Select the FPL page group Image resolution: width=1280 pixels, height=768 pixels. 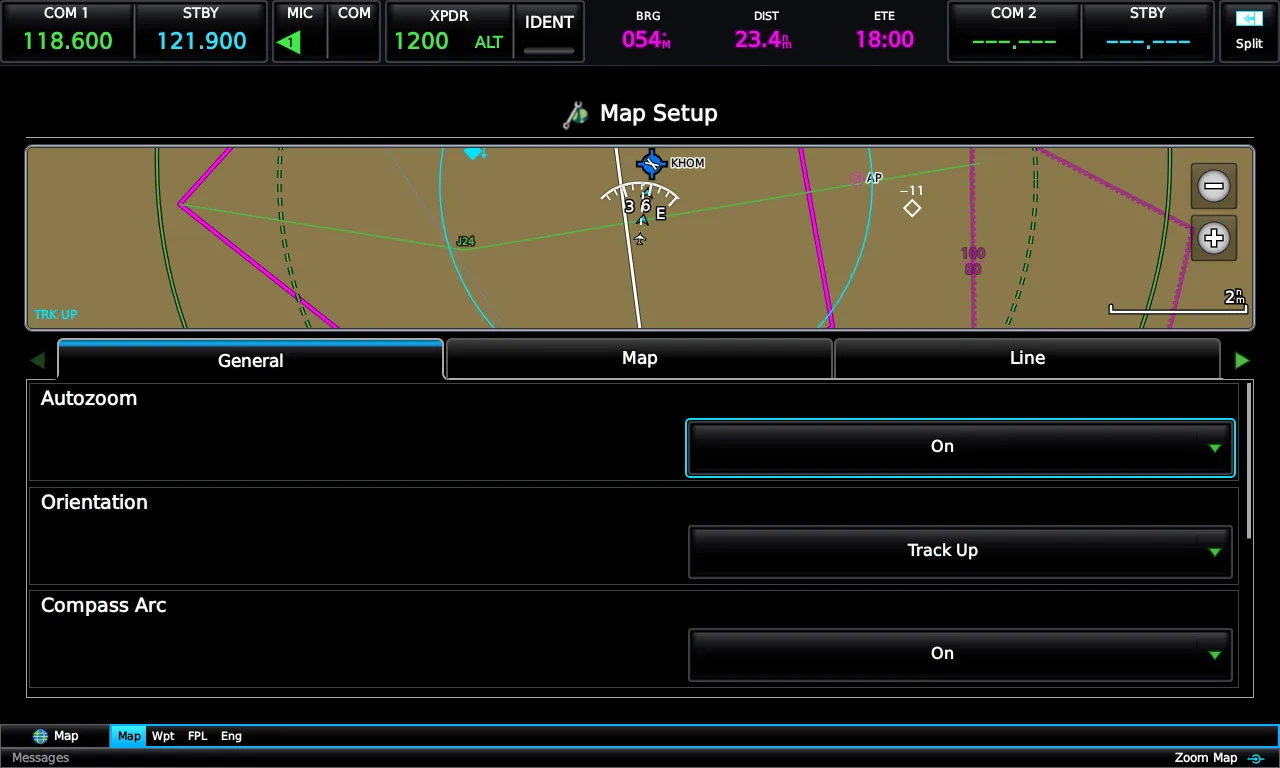click(197, 736)
